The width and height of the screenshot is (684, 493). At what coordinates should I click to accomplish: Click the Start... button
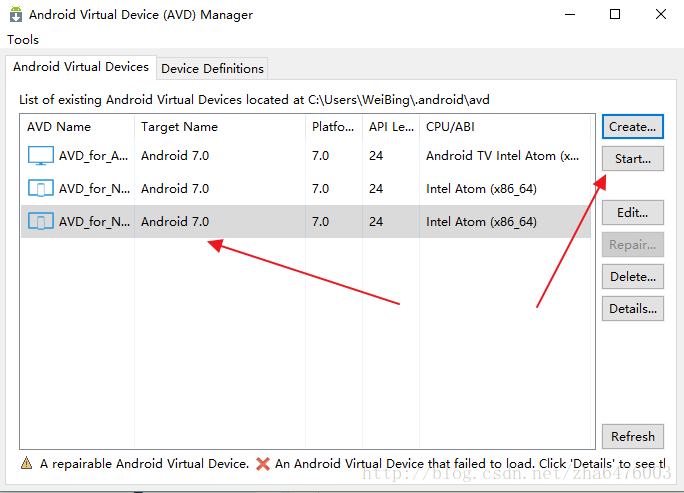click(633, 159)
